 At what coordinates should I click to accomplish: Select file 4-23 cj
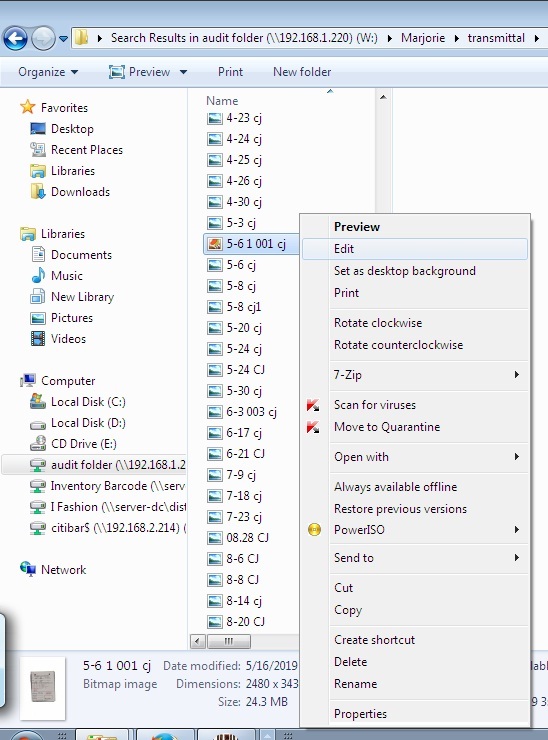[244, 118]
